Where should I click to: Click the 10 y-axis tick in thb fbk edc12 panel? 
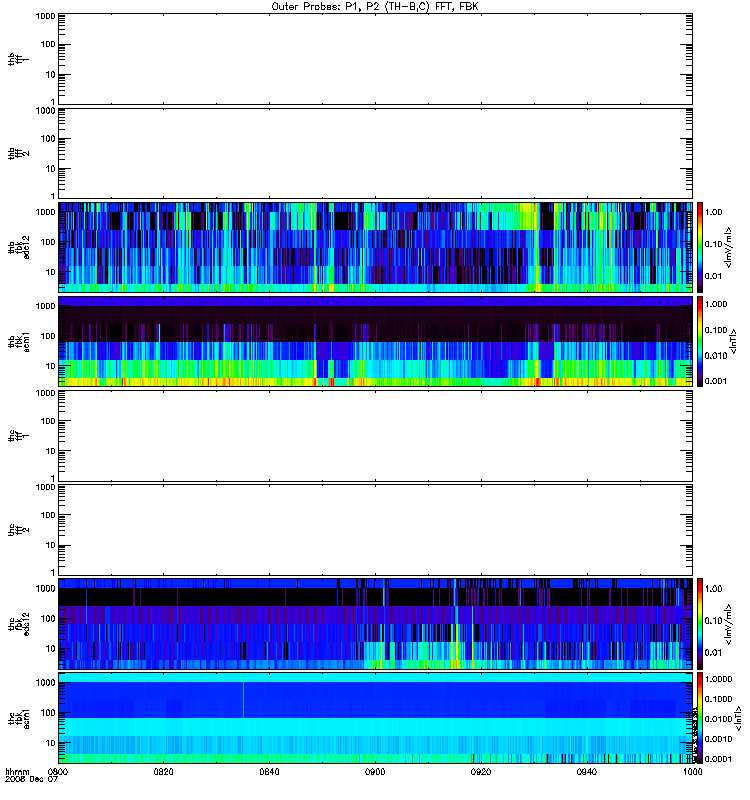(x=51, y=272)
